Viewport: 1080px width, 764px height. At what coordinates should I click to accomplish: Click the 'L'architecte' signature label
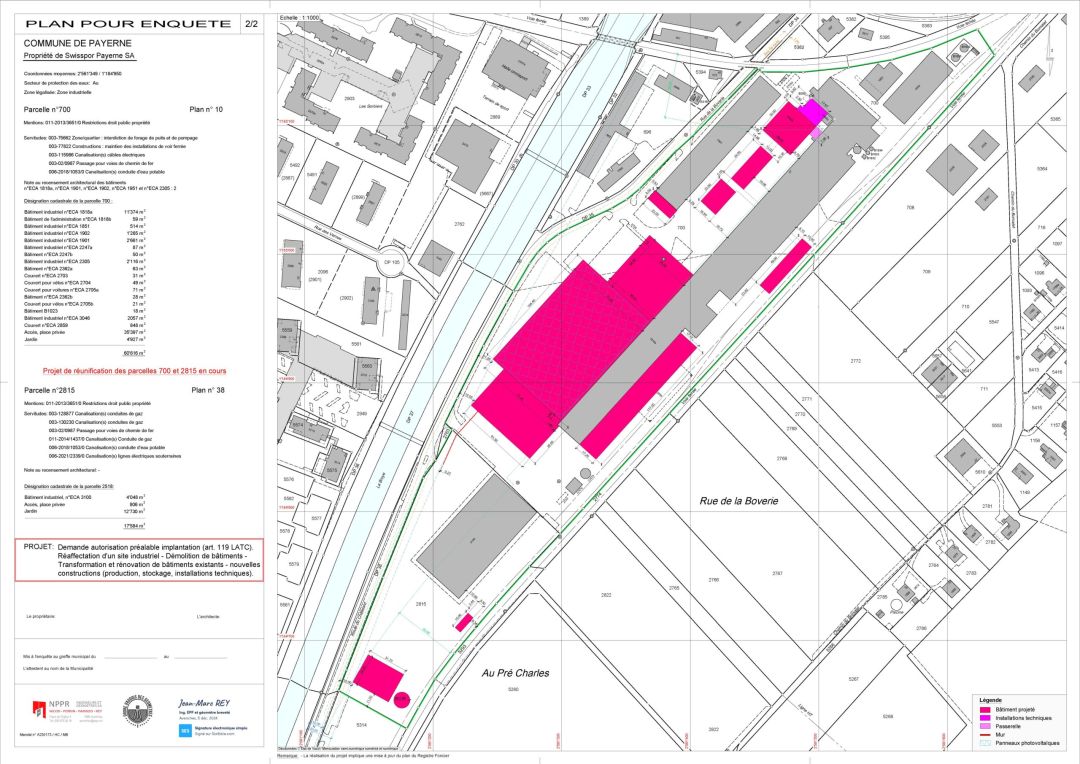point(208,617)
